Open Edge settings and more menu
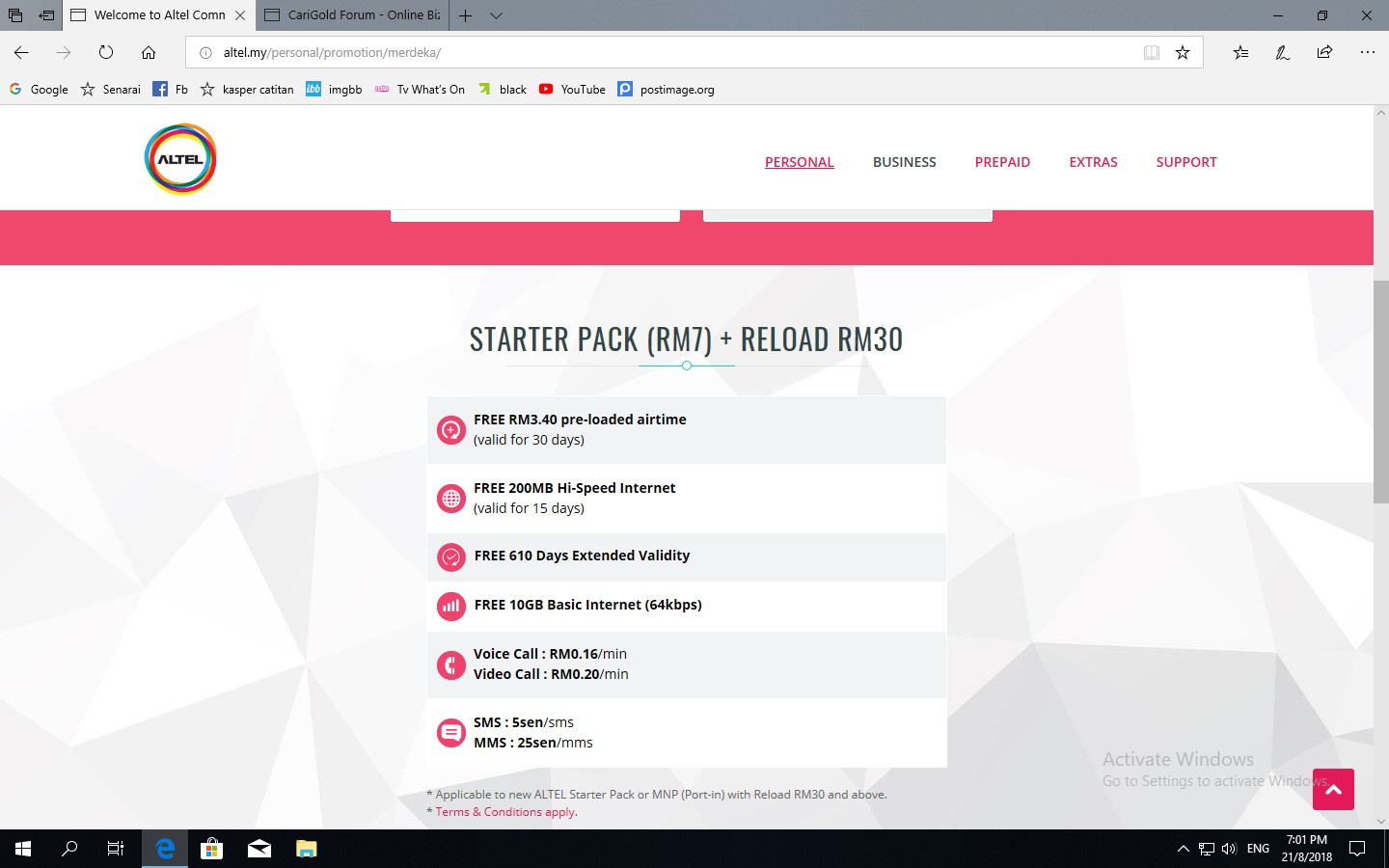Image resolution: width=1389 pixels, height=868 pixels. 1367,52
